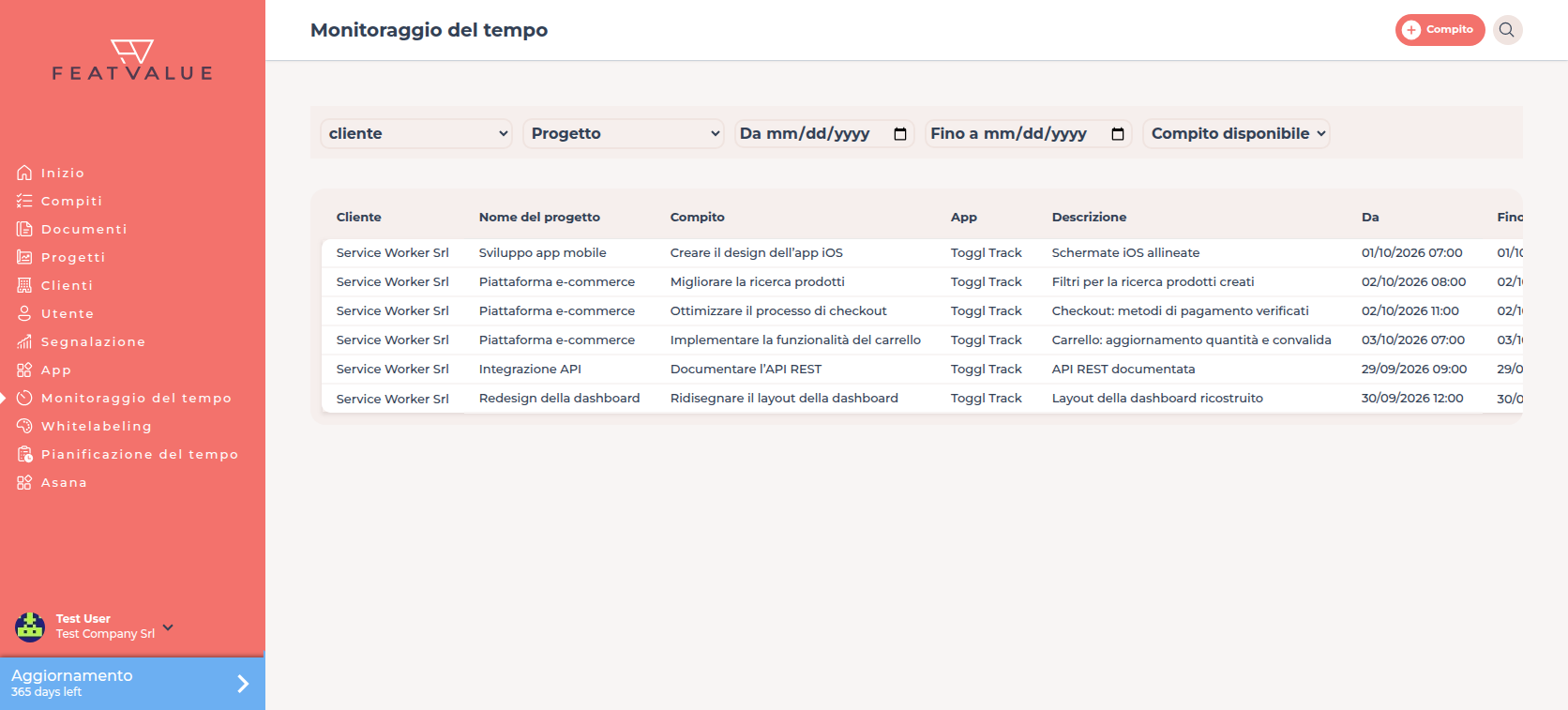Click the Da date input field
Viewport: 1568px width, 710px height.
point(824,133)
